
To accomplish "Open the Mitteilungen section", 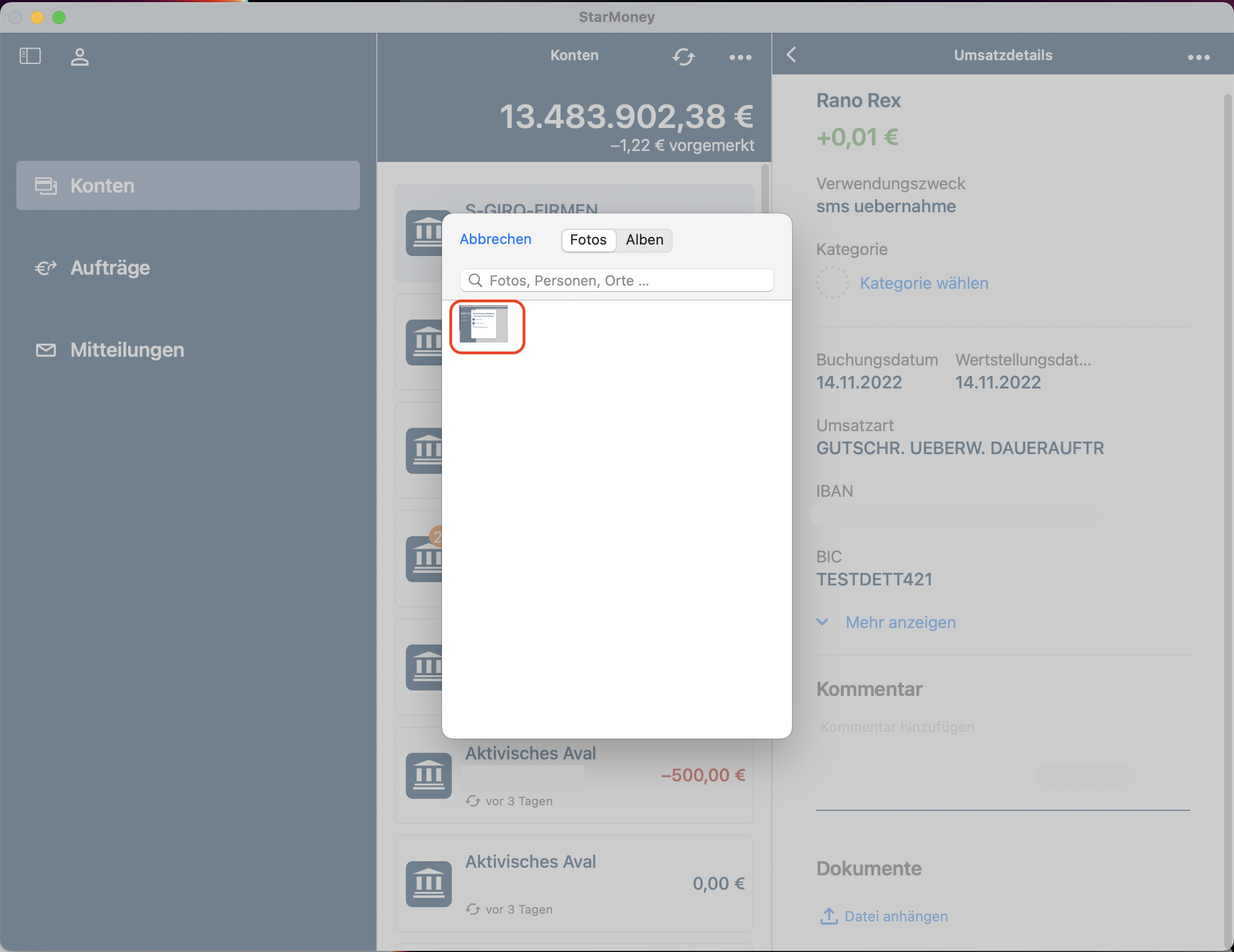I will coord(126,350).
